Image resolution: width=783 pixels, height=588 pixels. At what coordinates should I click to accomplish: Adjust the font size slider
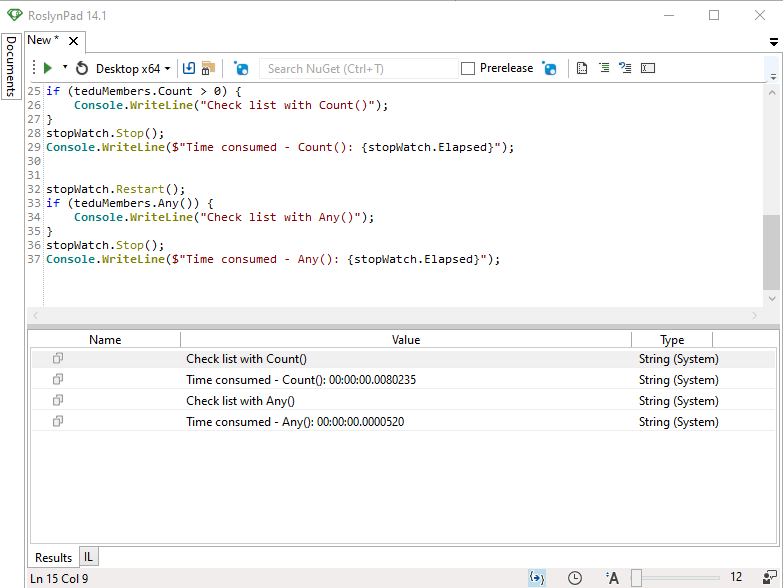tap(636, 577)
